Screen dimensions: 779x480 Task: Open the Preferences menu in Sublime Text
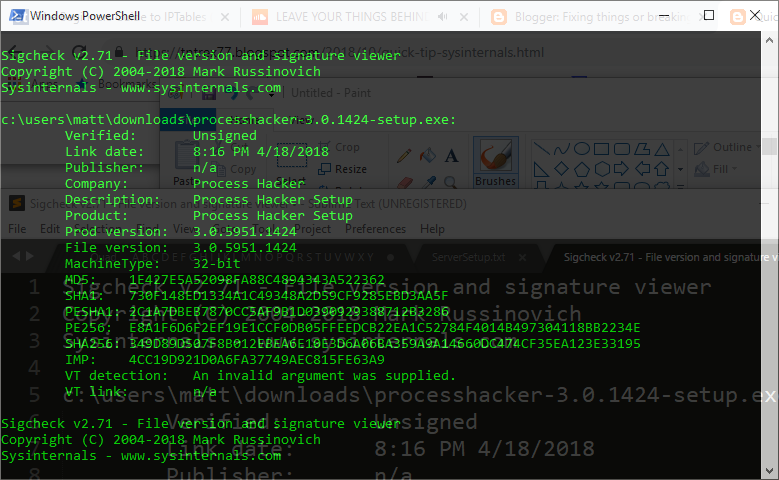[x=376, y=229]
